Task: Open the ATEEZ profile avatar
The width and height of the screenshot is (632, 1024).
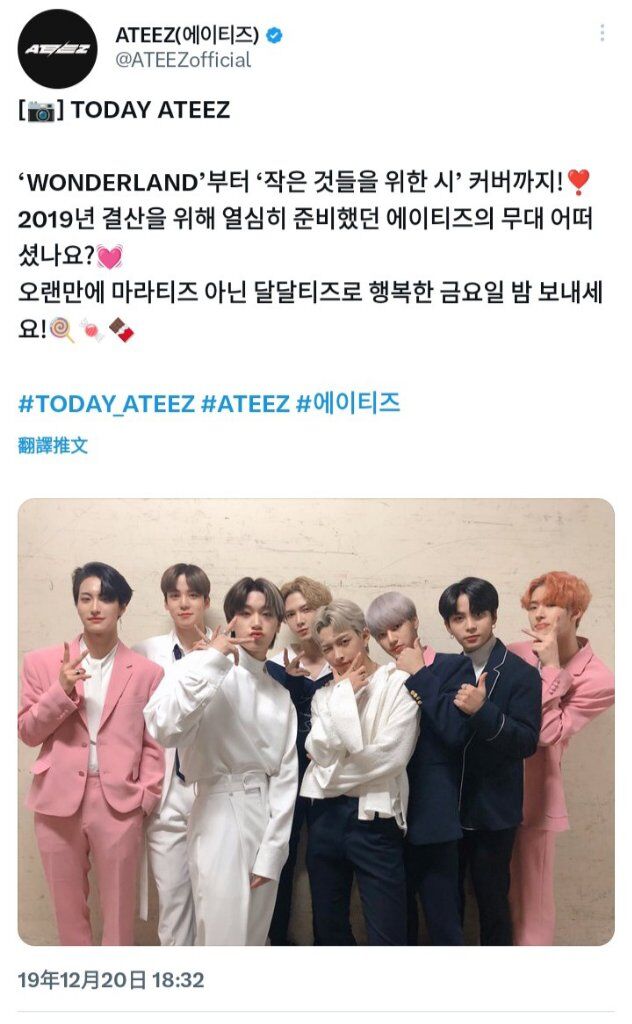Action: tap(57, 49)
